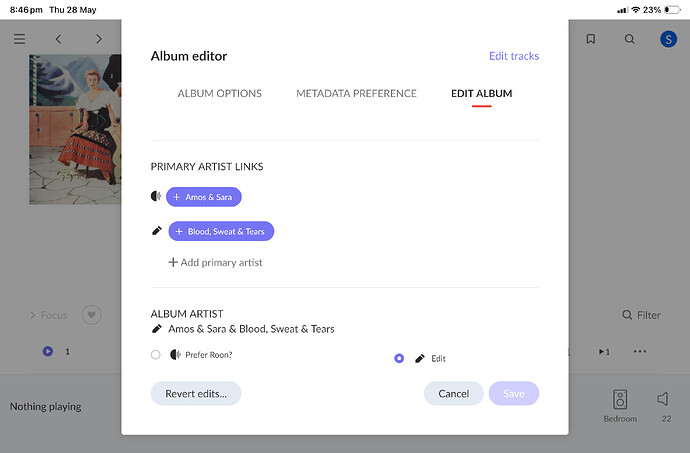Open the hamburger navigation menu
This screenshot has height=453, width=690.
19,39
